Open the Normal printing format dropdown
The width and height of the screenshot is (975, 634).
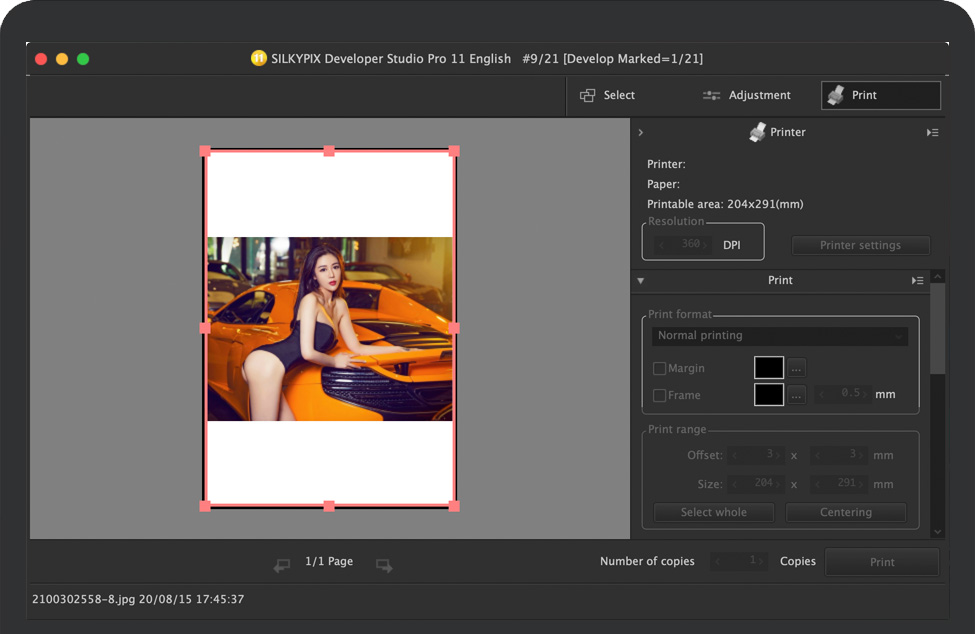coord(780,336)
